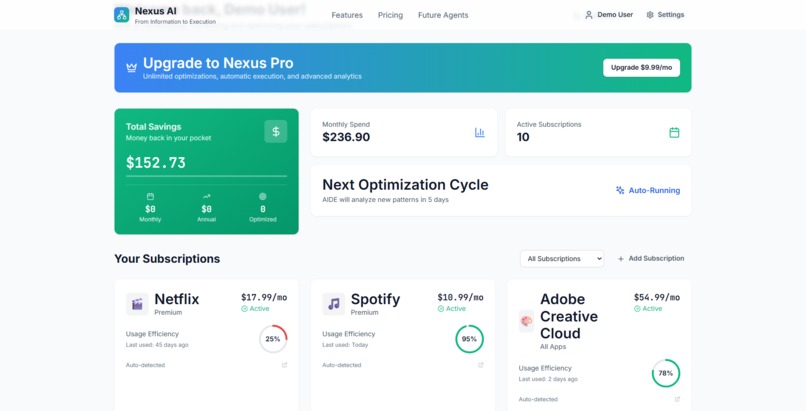Click the Next Optimization Cycle heading
806x411 pixels.
405,185
